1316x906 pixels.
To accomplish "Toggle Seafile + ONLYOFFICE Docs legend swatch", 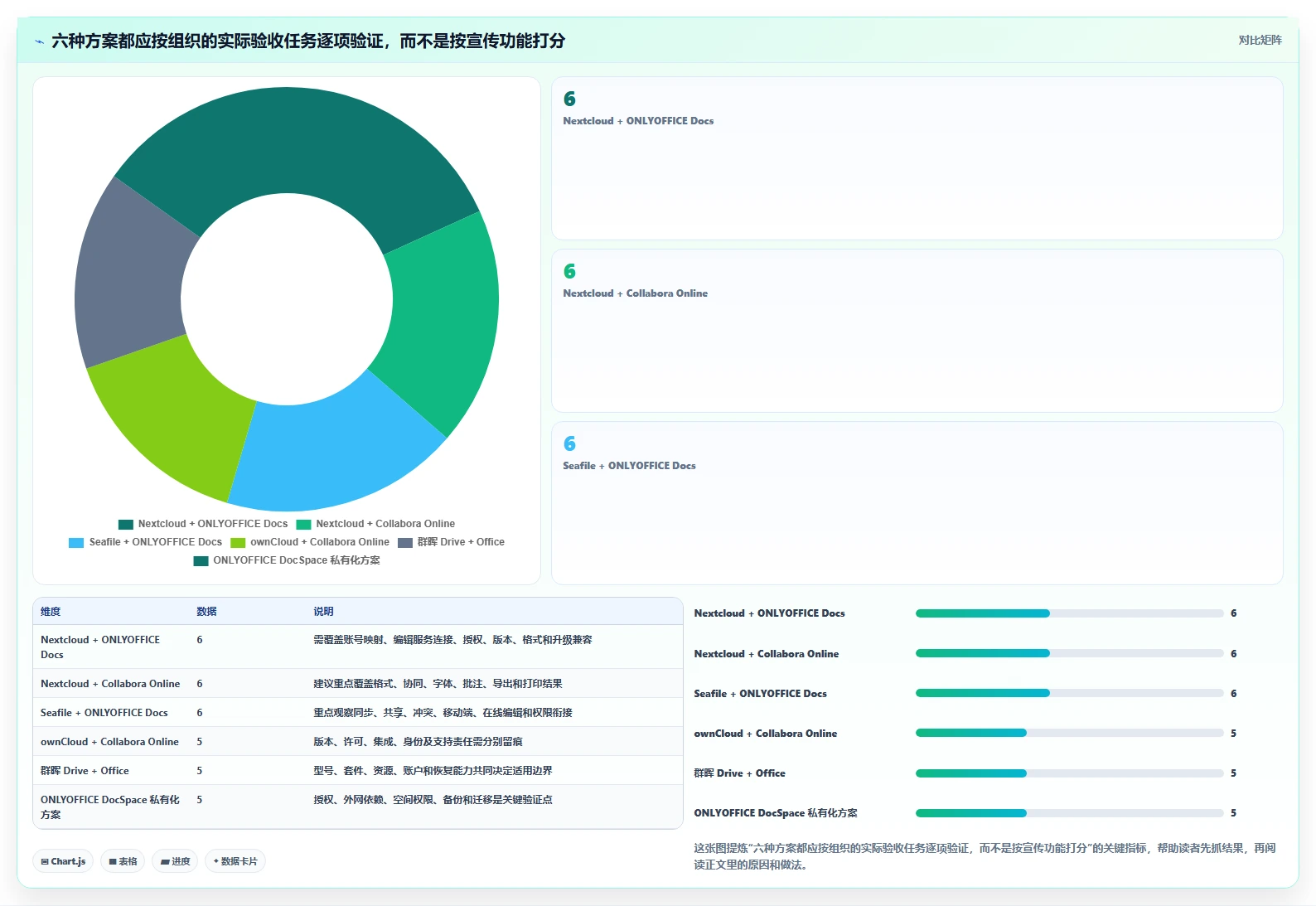I will tap(76, 542).
